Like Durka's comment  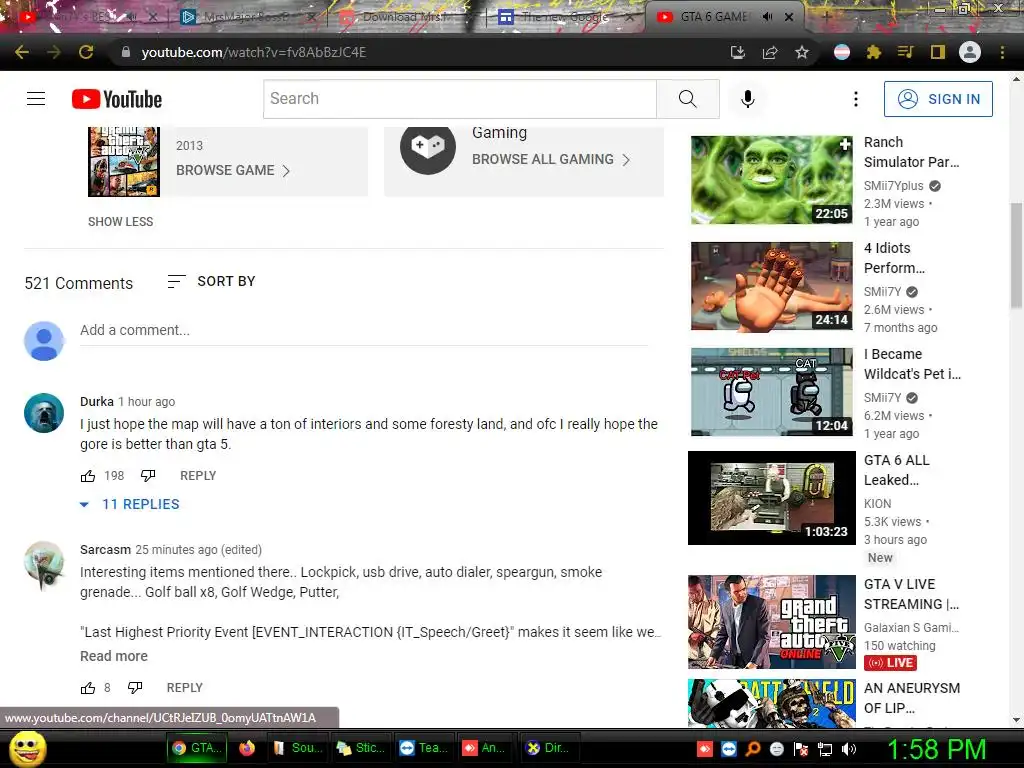[88, 476]
